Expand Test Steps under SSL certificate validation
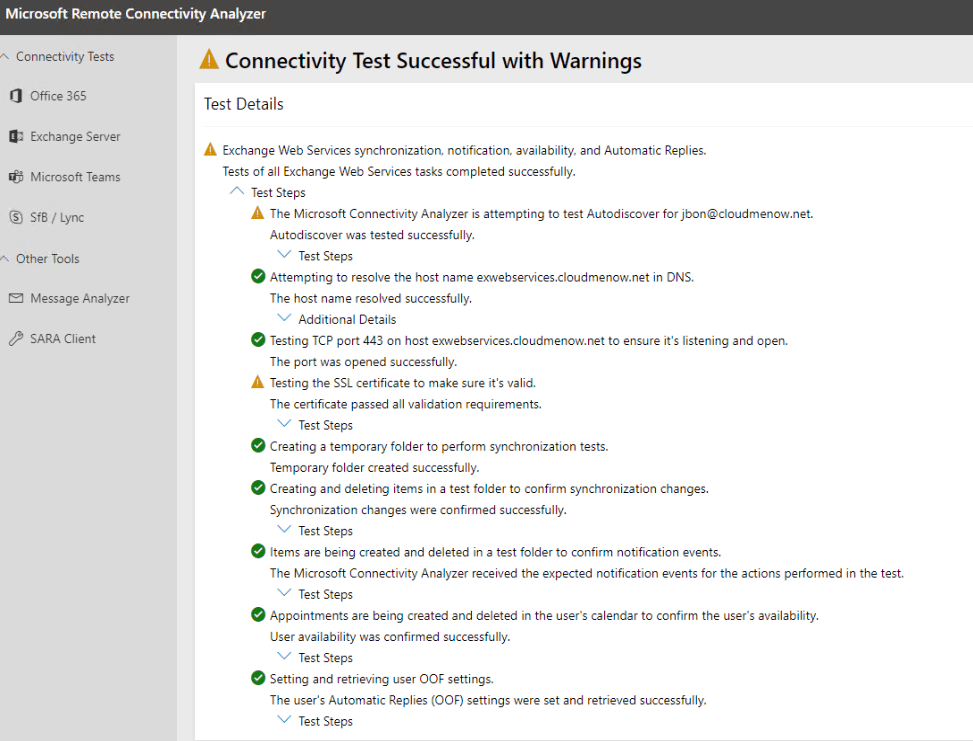The width and height of the screenshot is (973, 741). point(285,425)
